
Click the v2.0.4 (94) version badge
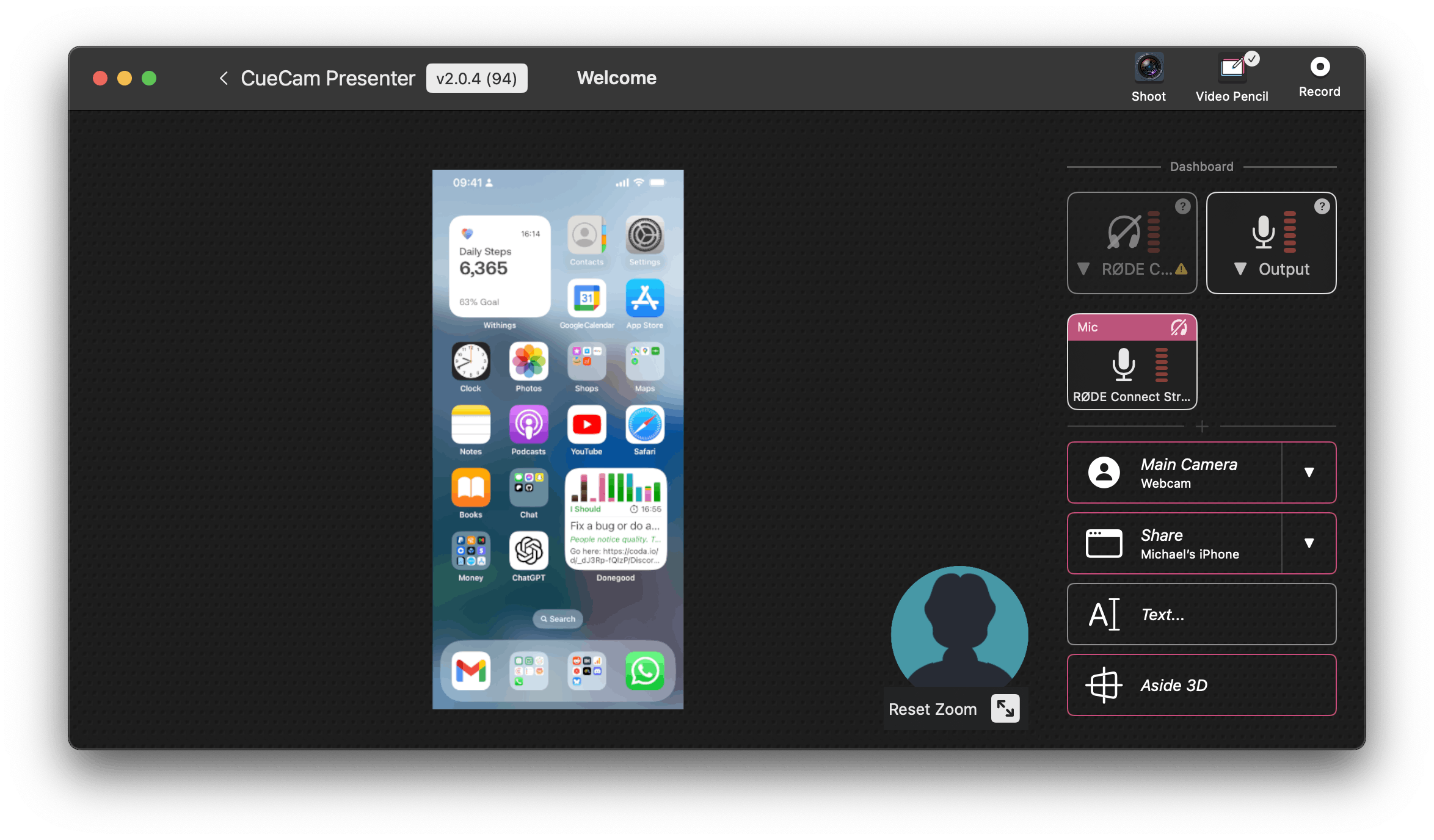[x=476, y=79]
